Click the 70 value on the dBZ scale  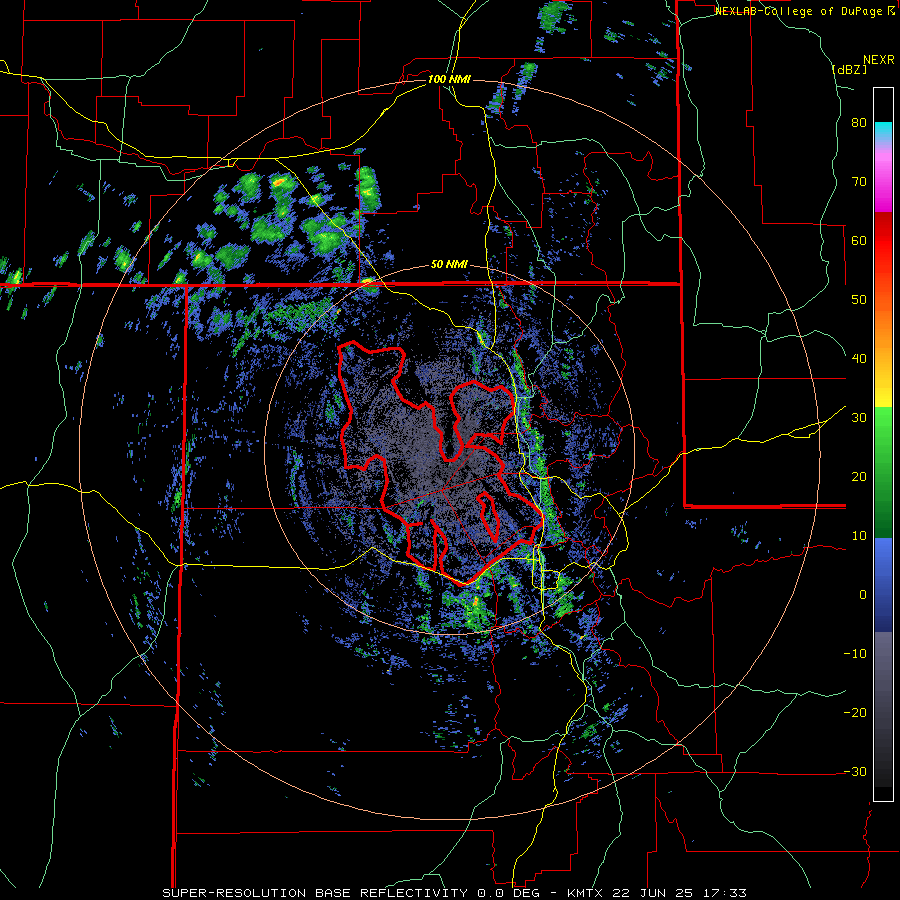[x=859, y=182]
